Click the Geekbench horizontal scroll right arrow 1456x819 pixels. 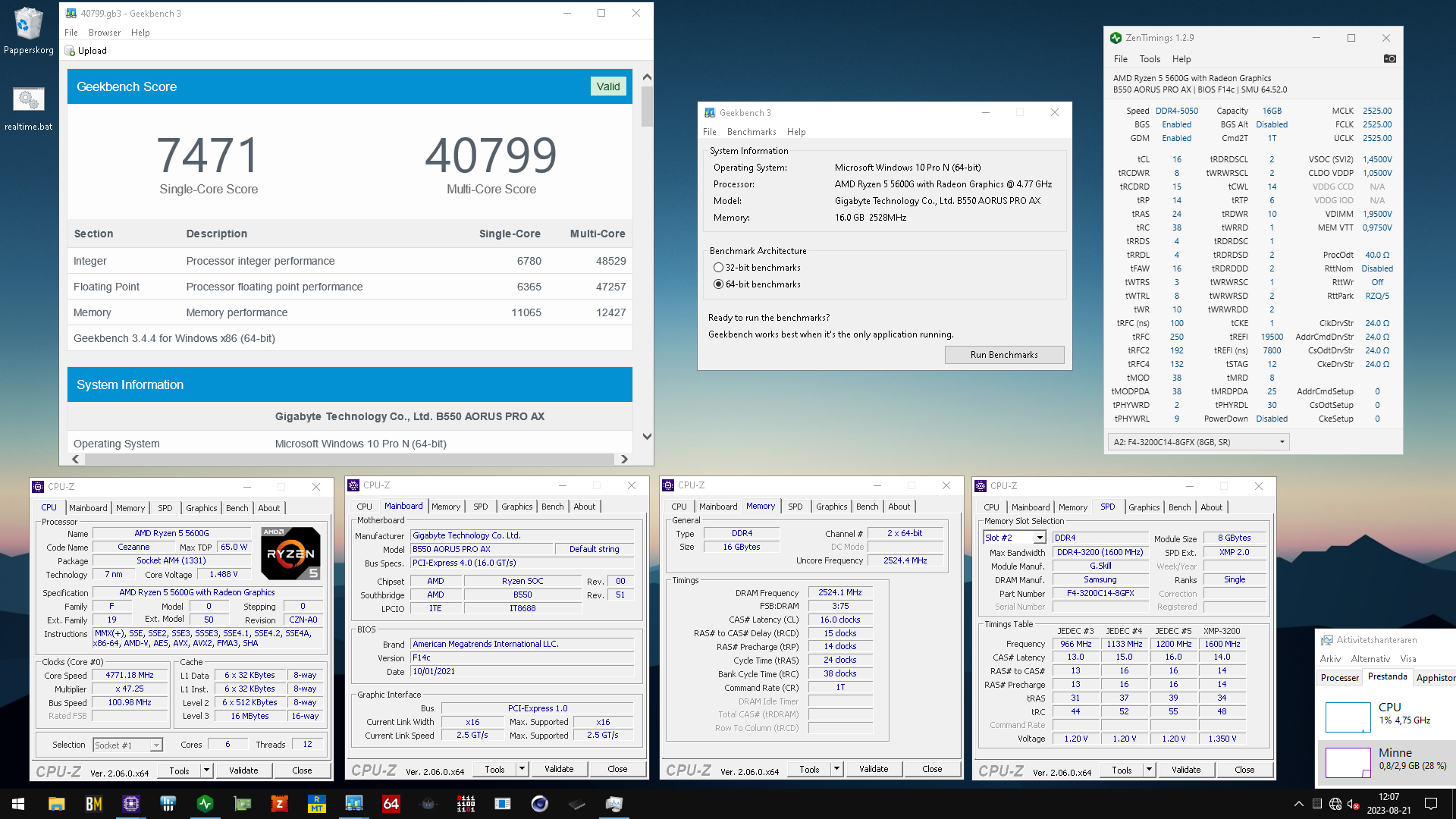pos(624,459)
